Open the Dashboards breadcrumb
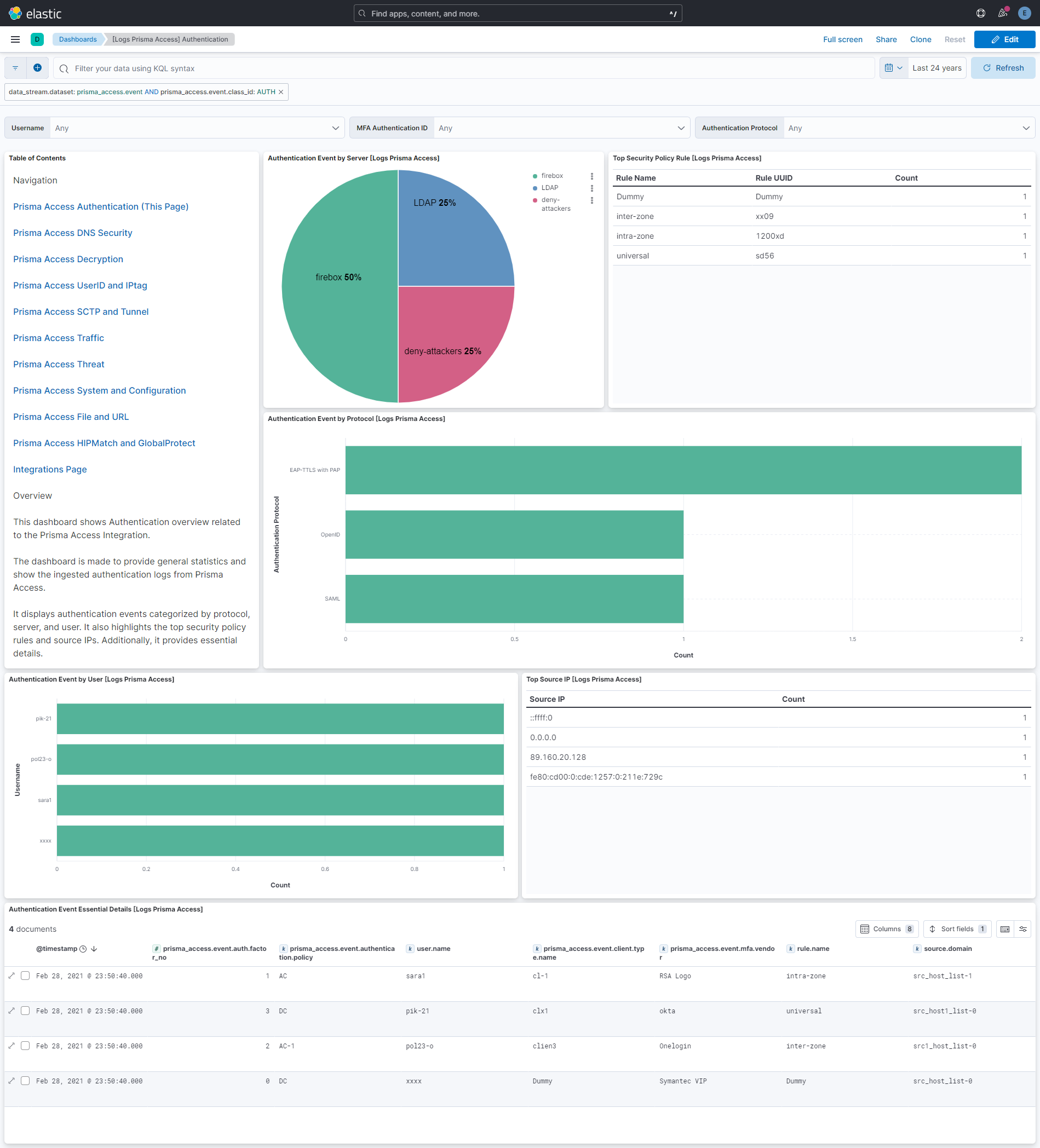1040x1148 pixels. 78,39
